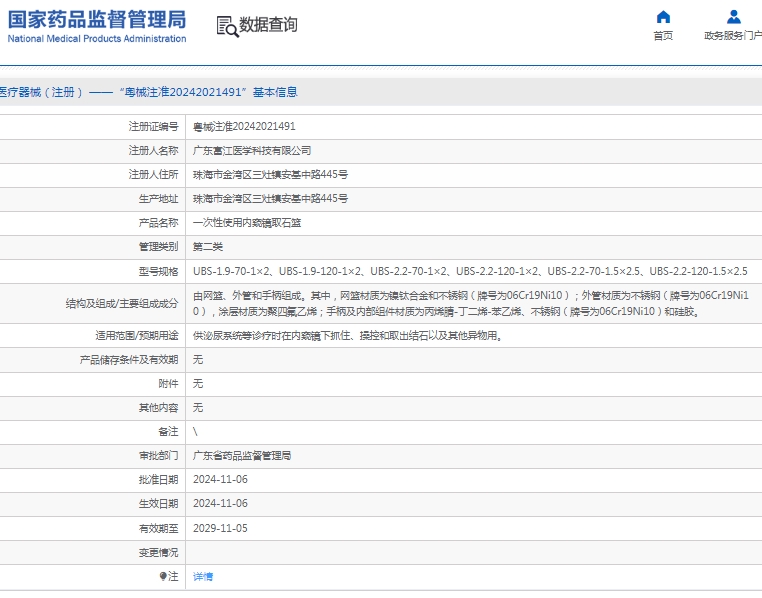This screenshot has width=762, height=598.
Task: Click the 生效日期 row label
Action: [x=158, y=503]
